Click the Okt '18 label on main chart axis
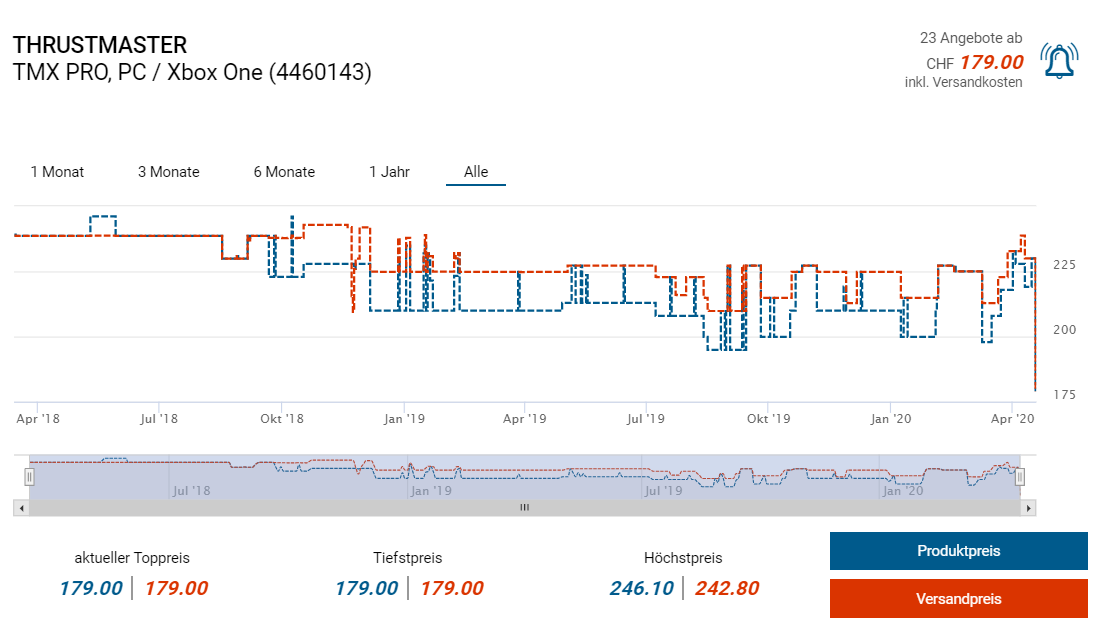Screen dimensions: 1095x626 (283, 419)
